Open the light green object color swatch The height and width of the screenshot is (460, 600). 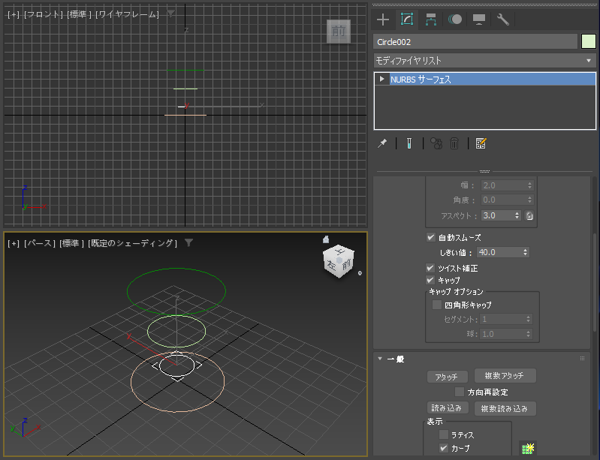coord(588,42)
